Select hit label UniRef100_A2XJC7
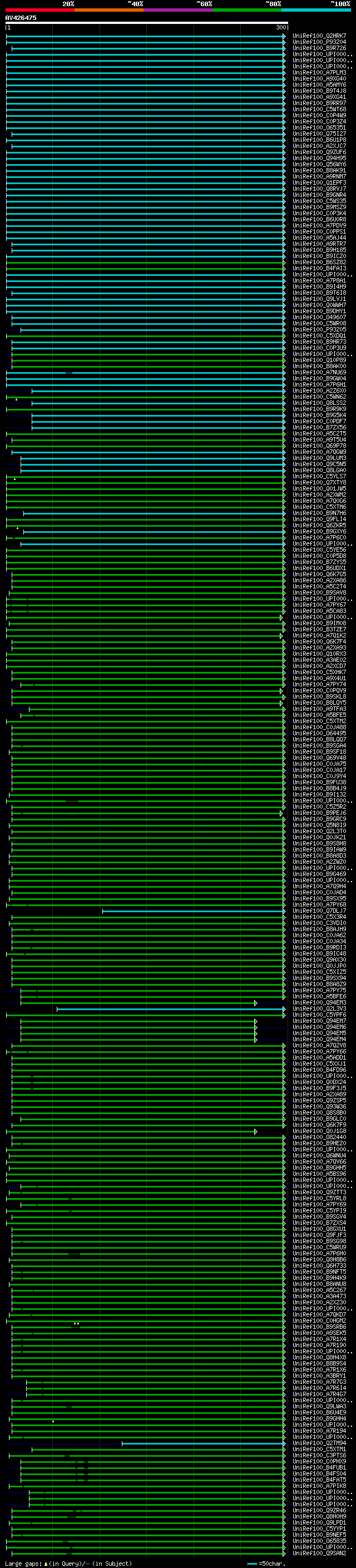The image size is (356, 1568). tap(319, 146)
